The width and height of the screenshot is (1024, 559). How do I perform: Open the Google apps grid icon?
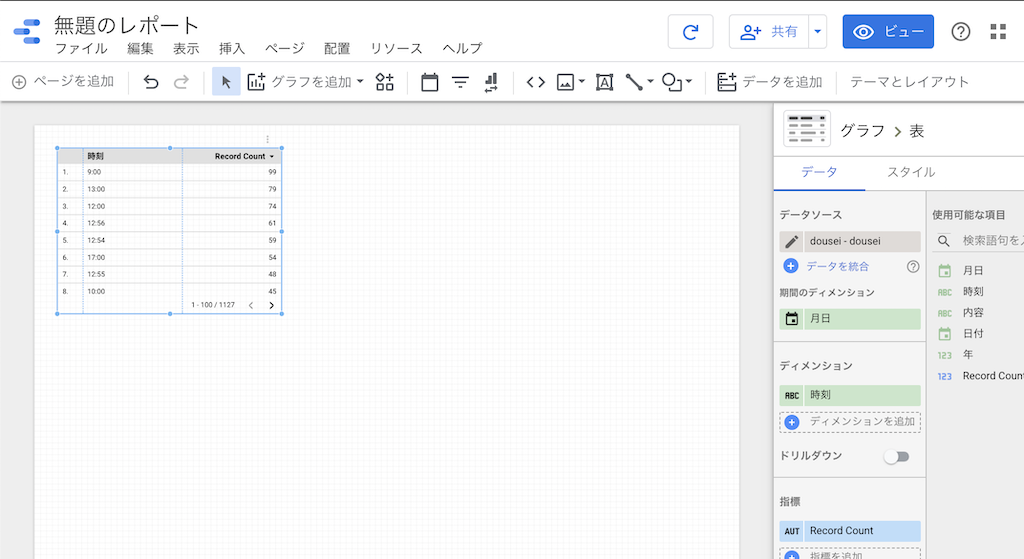[998, 31]
